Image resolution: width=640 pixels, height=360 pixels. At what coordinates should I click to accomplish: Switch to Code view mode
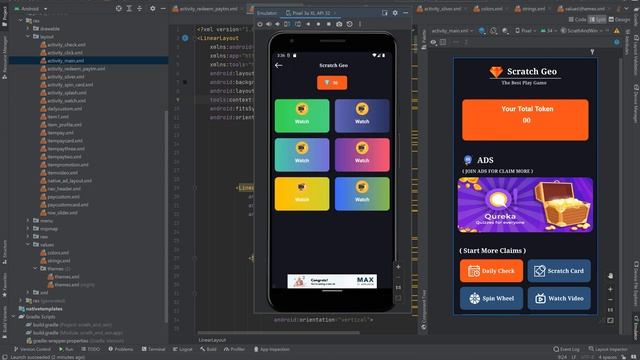pyautogui.click(x=577, y=20)
